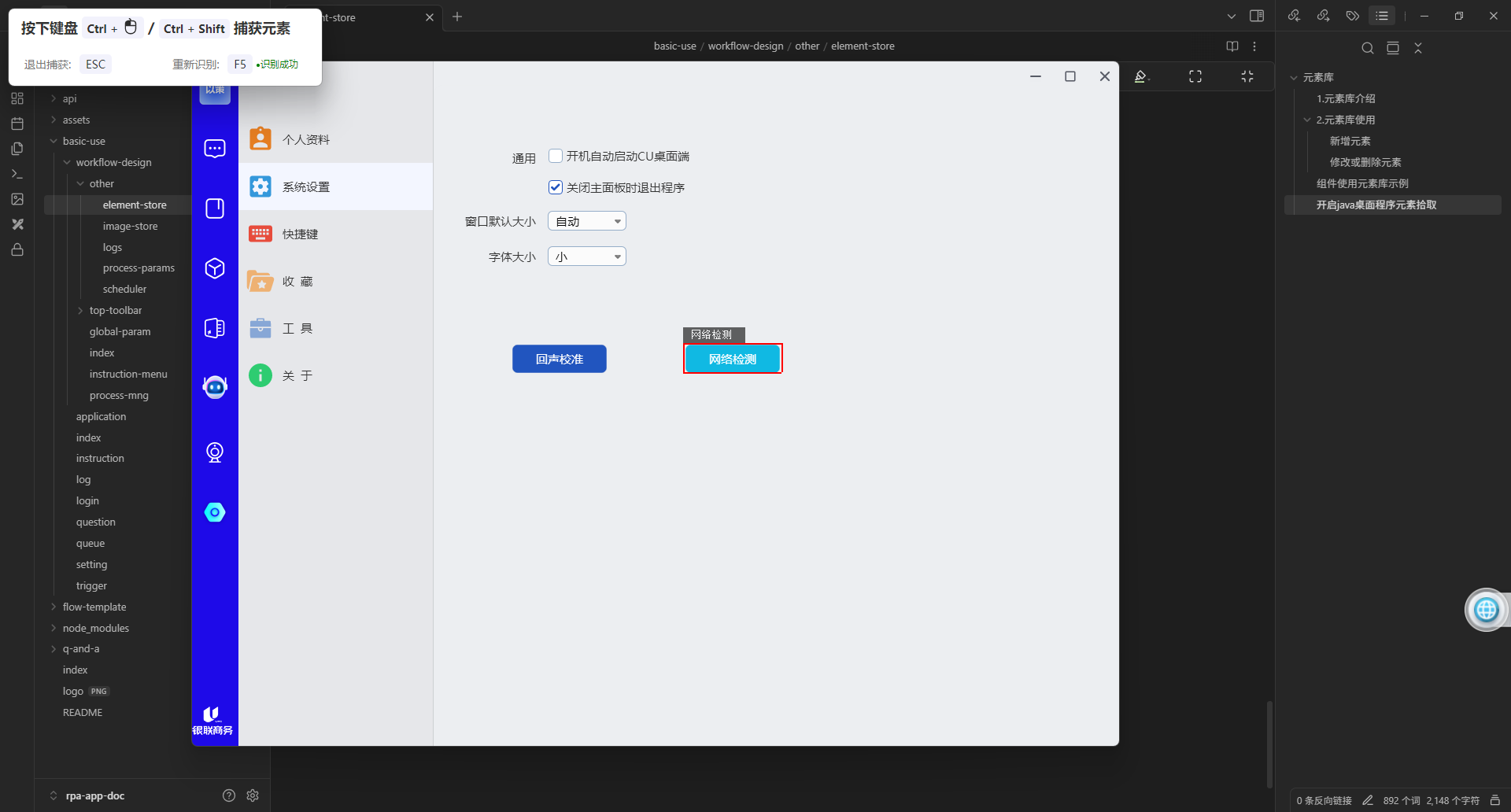The width and height of the screenshot is (1511, 812).
Task: Click the floating globe icon at right edge
Action: pyautogui.click(x=1485, y=610)
